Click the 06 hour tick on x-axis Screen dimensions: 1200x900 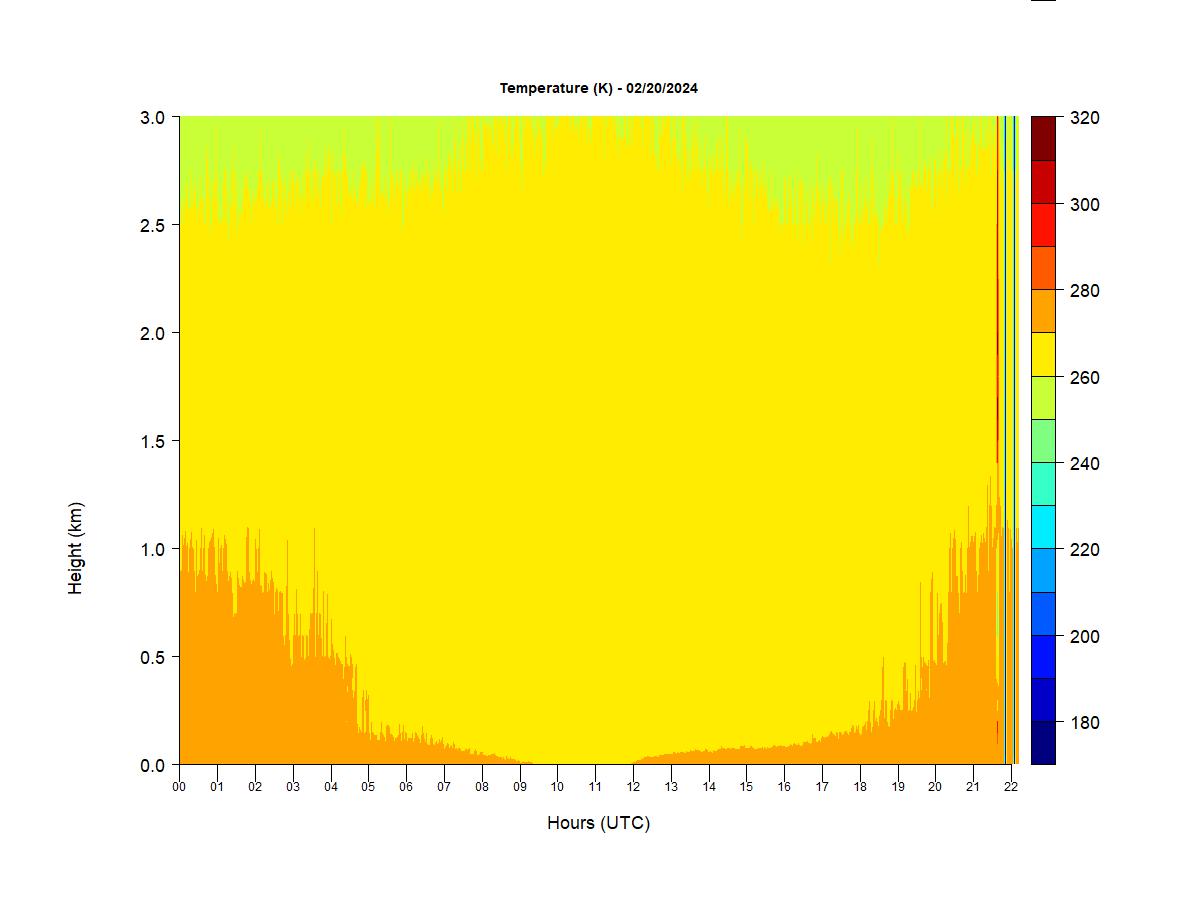(x=406, y=786)
